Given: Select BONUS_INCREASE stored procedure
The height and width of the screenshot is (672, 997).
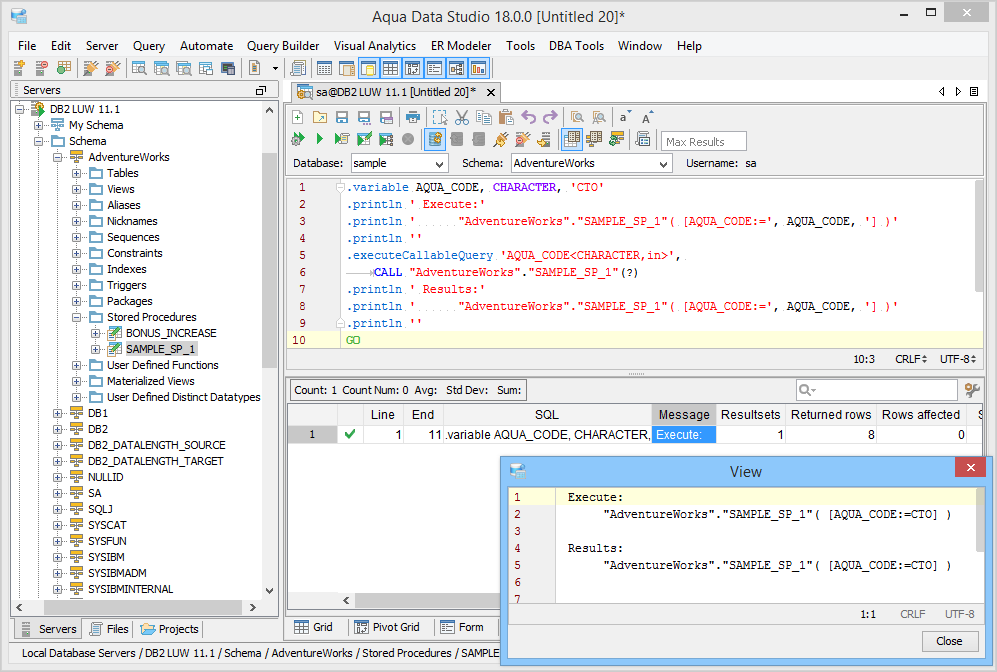Looking at the screenshot, I should 170,333.
